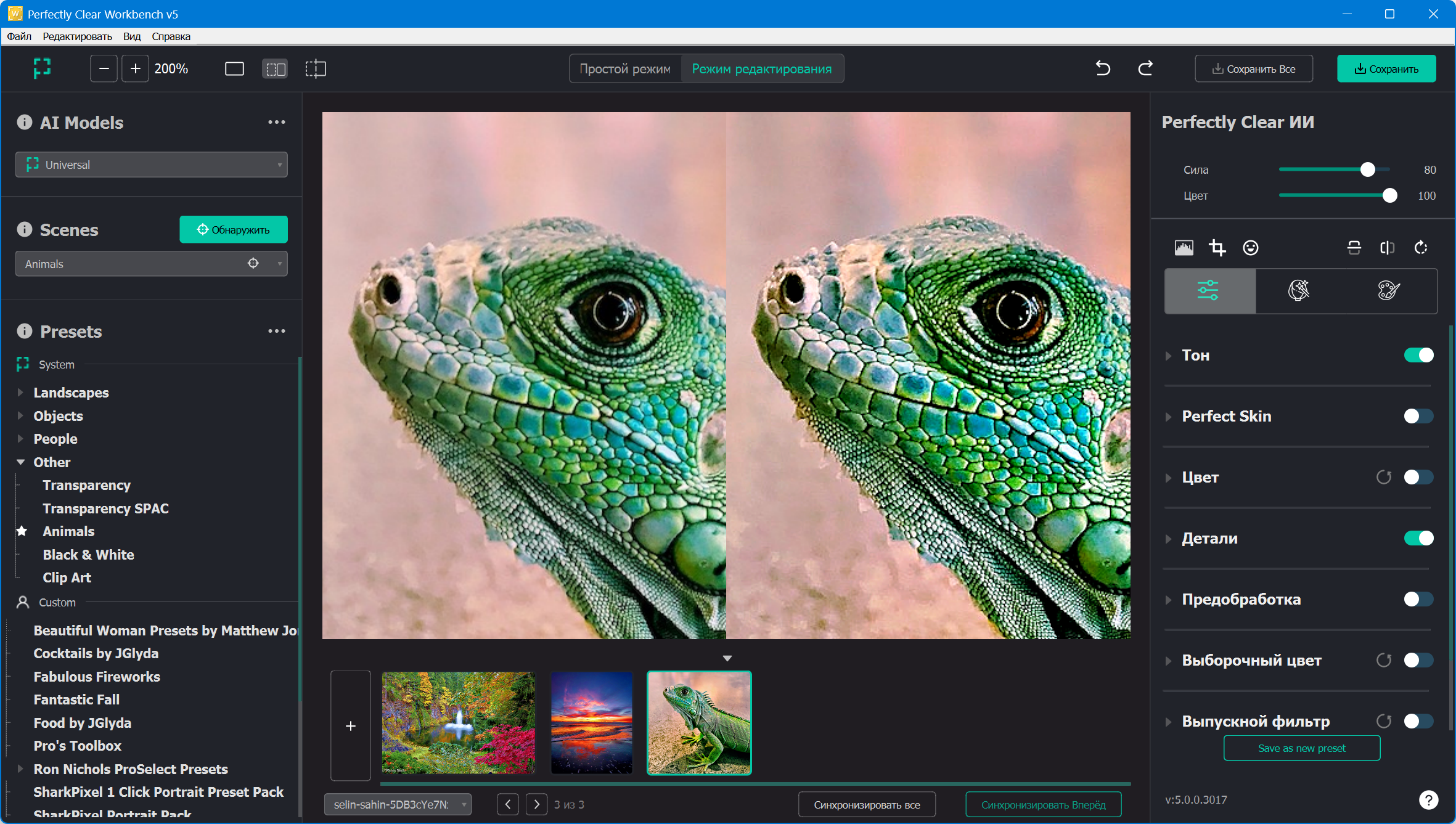Open the Редактировать menu
This screenshot has width=1456, height=824.
(77, 36)
